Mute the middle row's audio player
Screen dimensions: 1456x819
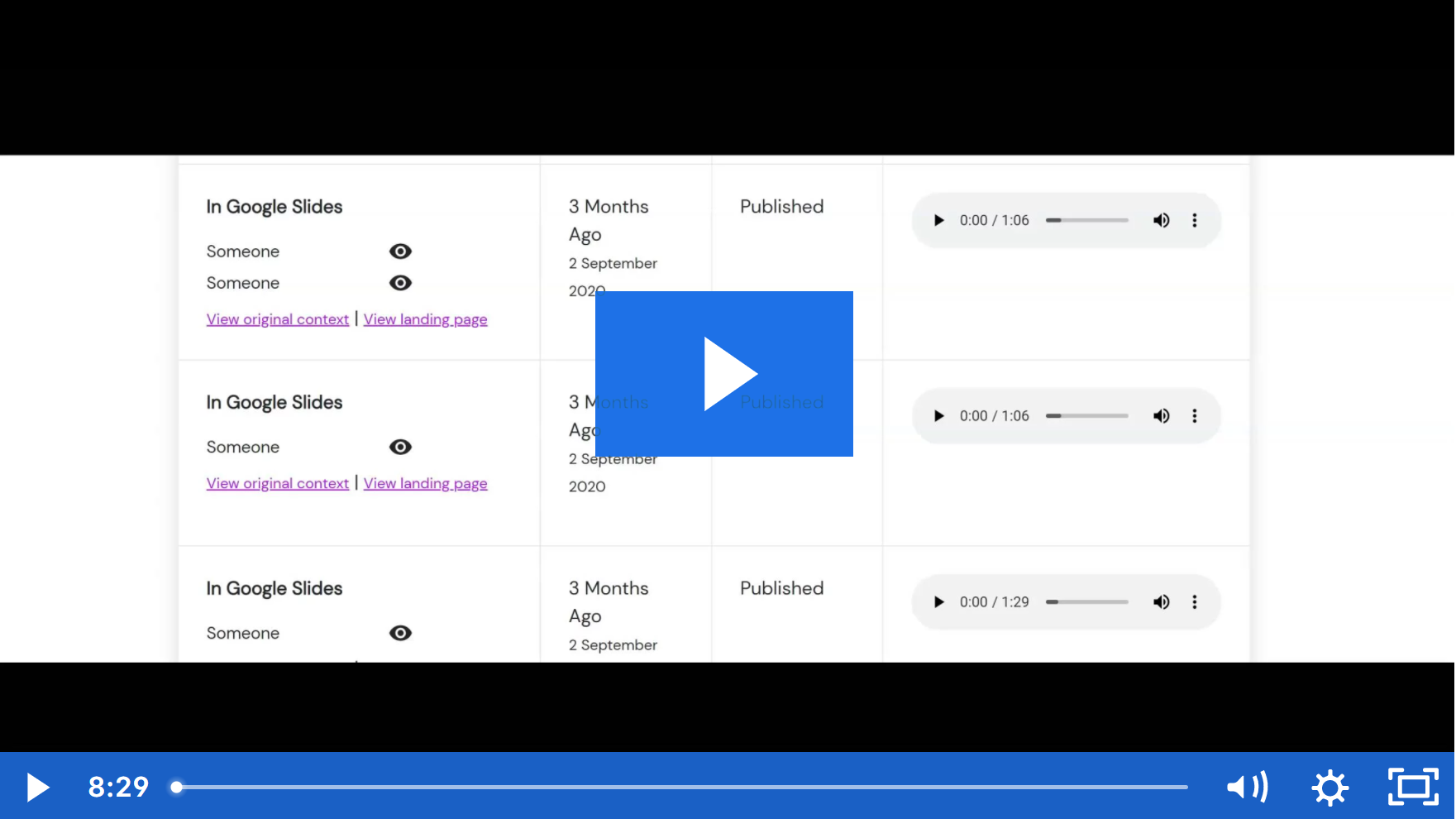coord(1162,416)
